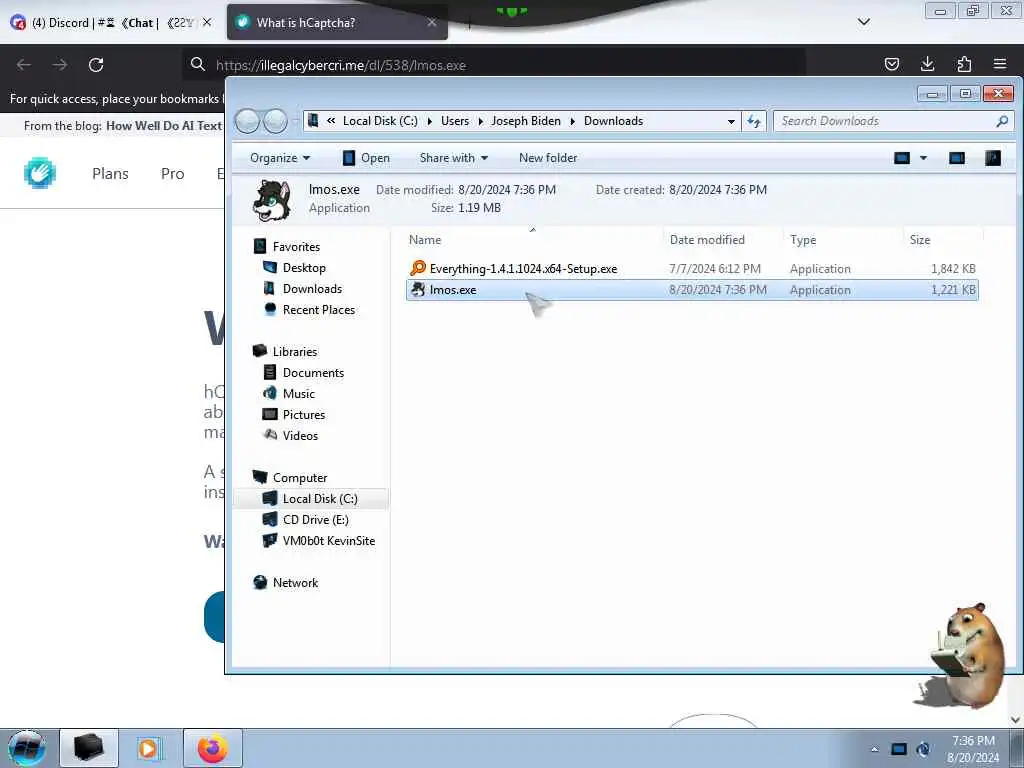1024x768 pixels.
Task: Click the Firefox reload page icon
Action: click(x=96, y=65)
